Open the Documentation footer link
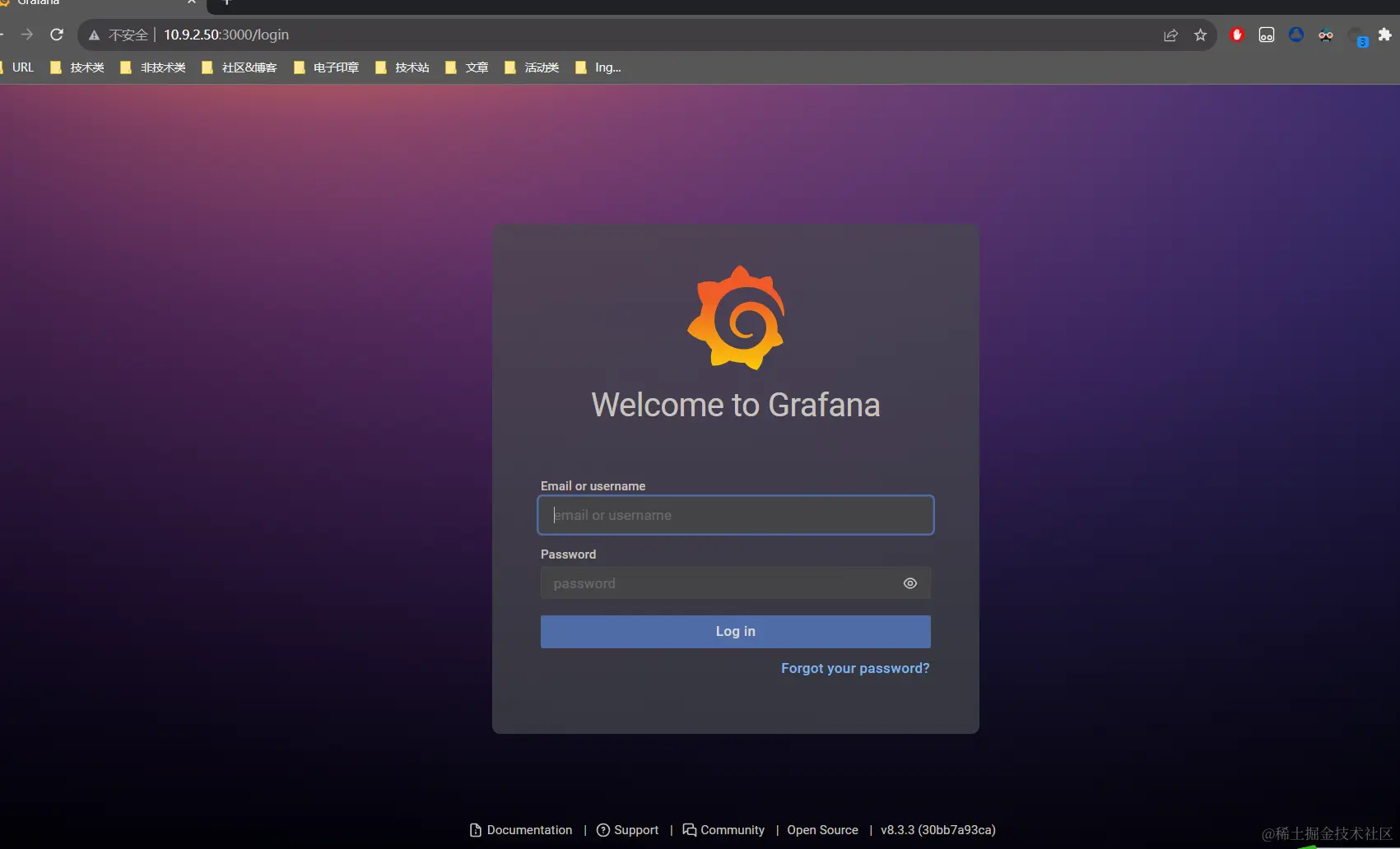Screen dimensions: 1400x849 (521, 830)
